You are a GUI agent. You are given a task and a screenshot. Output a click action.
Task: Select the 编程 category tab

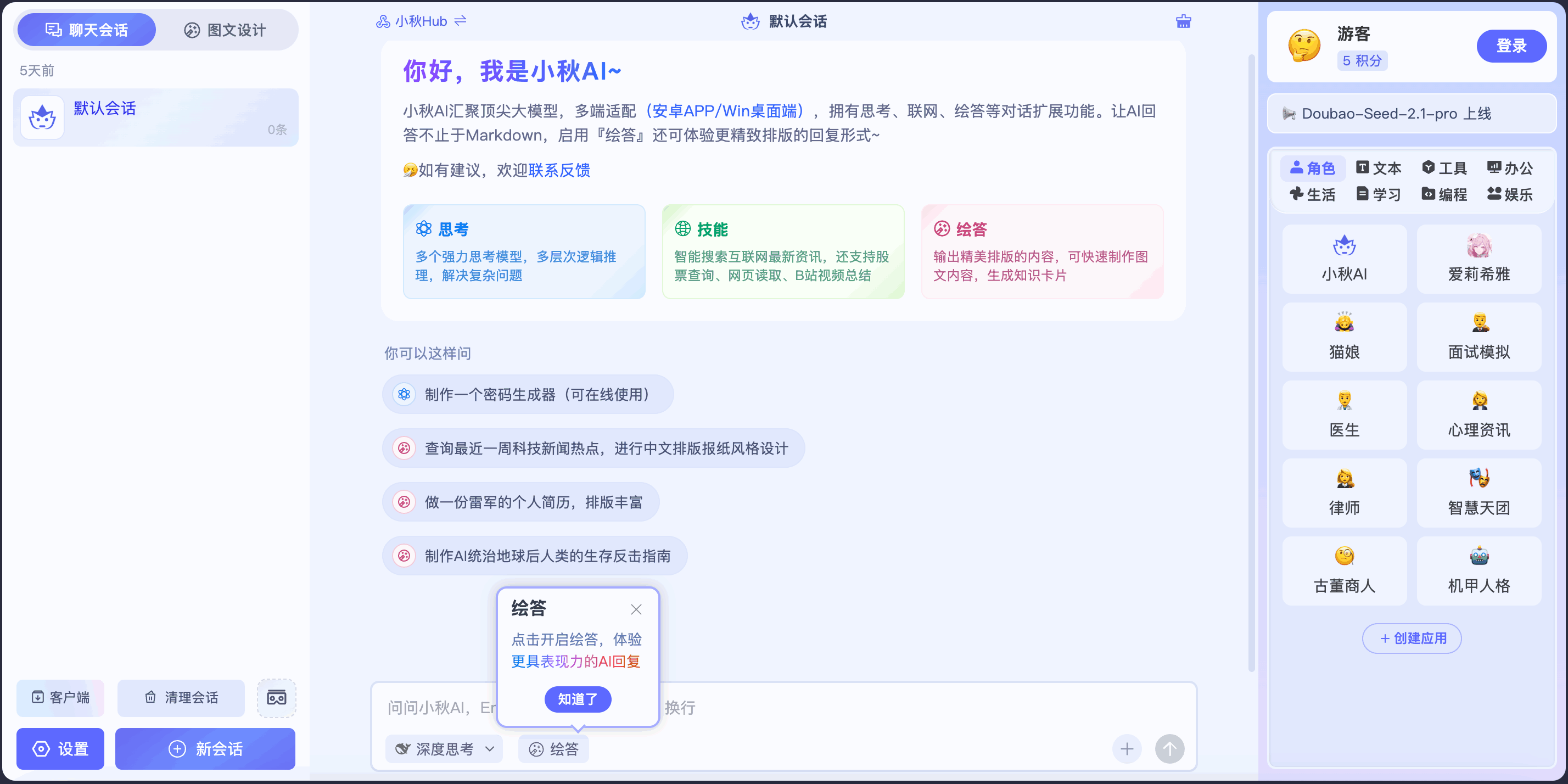point(1444,194)
